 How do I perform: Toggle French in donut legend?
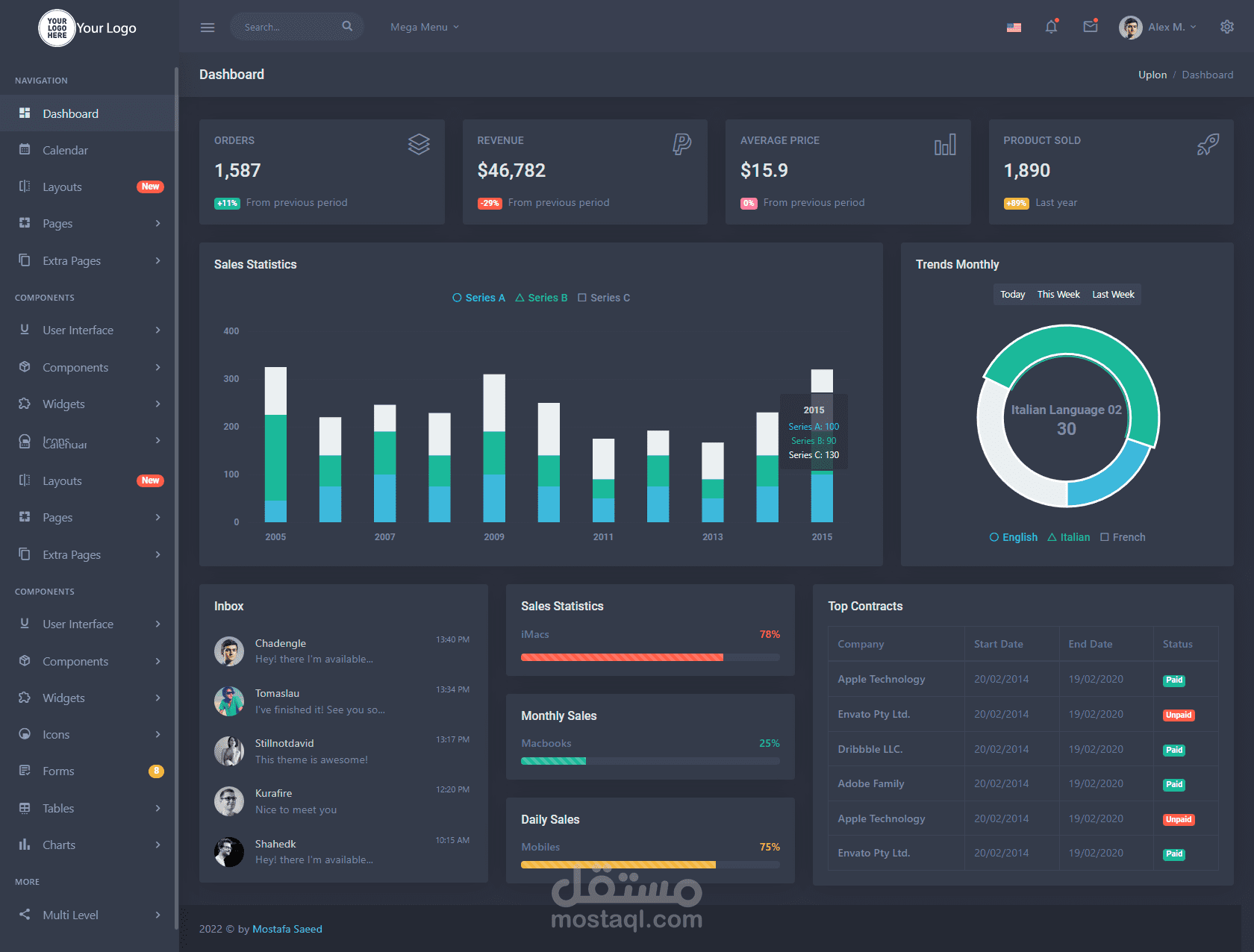pyautogui.click(x=1123, y=537)
